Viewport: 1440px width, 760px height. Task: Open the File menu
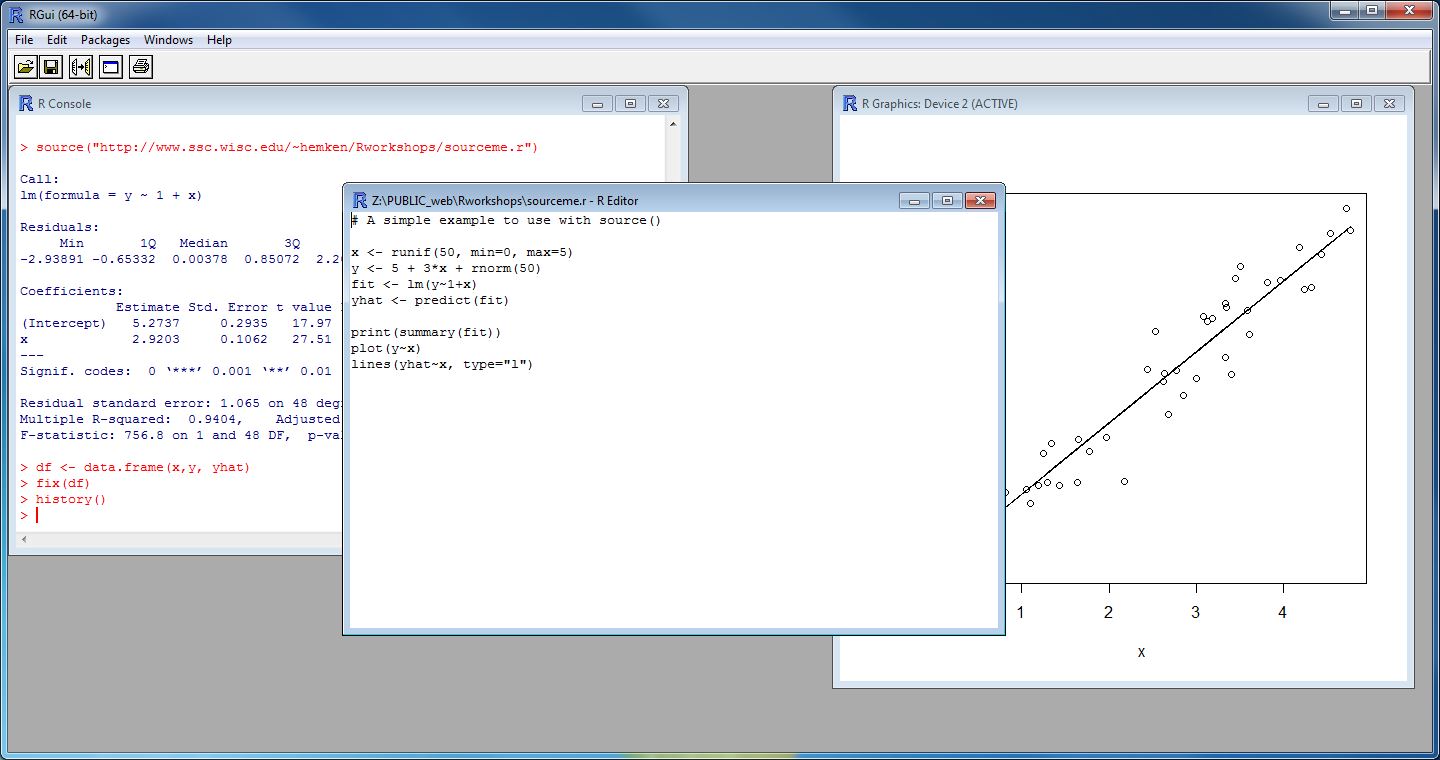(x=23, y=40)
